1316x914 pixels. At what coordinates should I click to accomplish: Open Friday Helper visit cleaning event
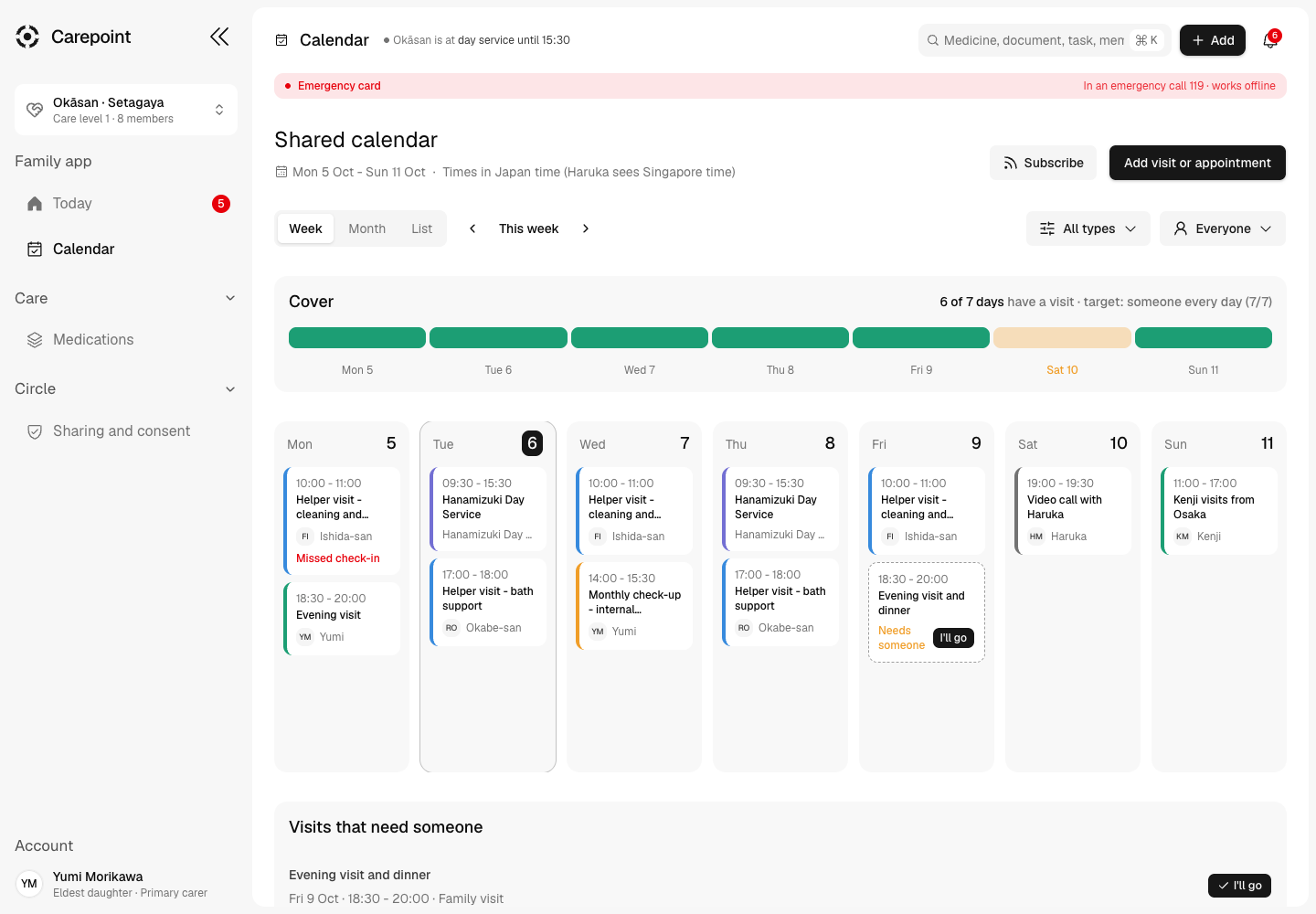[x=927, y=511]
